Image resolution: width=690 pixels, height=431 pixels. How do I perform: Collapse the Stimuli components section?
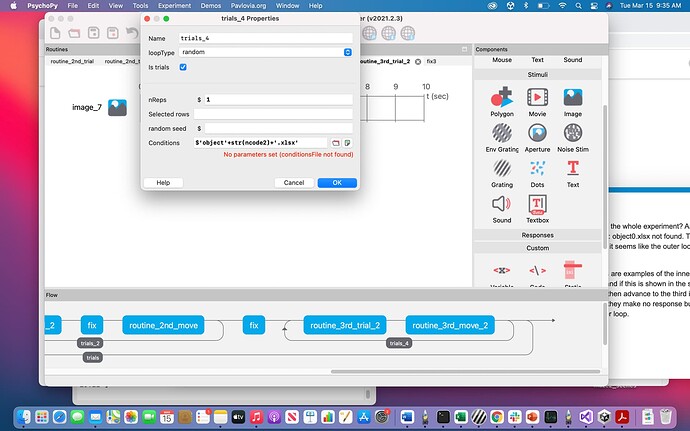pyautogui.click(x=537, y=74)
